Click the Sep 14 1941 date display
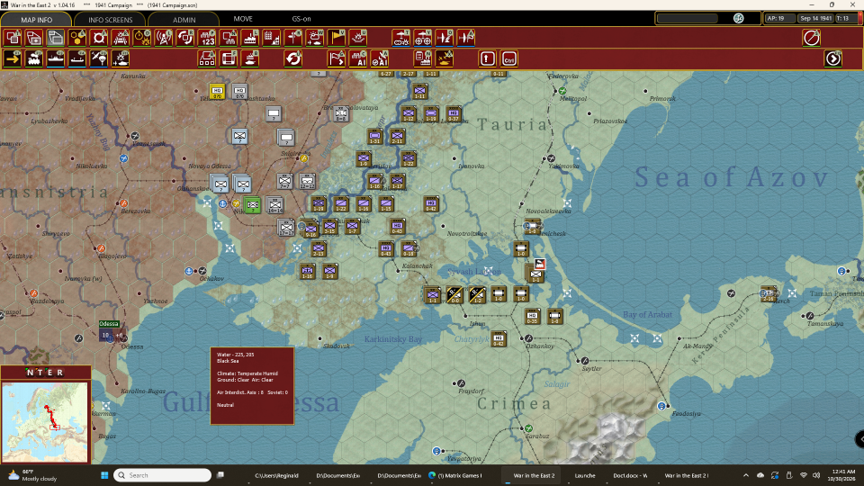The image size is (864, 486). (816, 18)
